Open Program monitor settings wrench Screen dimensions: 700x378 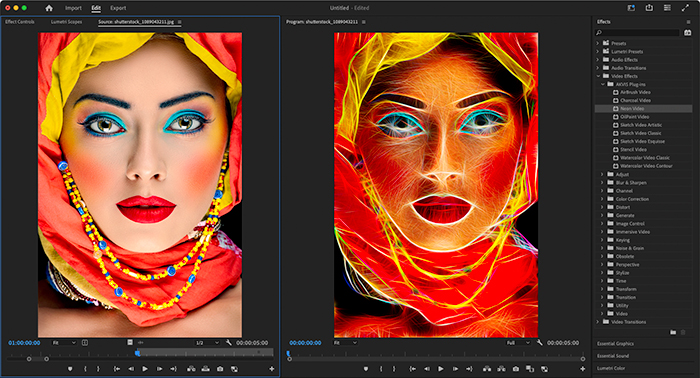pyautogui.click(x=540, y=343)
